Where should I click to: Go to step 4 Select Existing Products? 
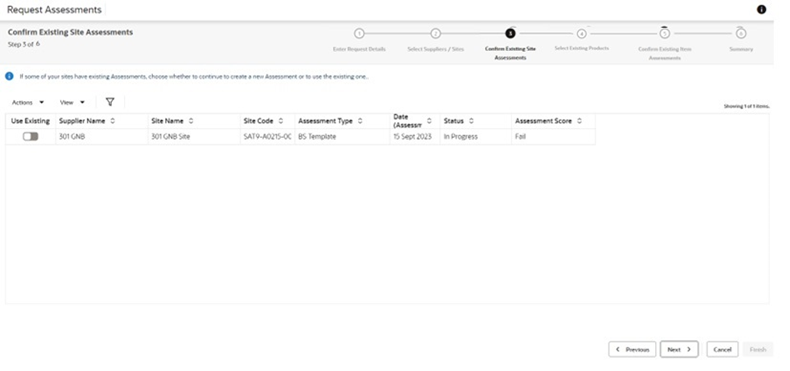(581, 34)
